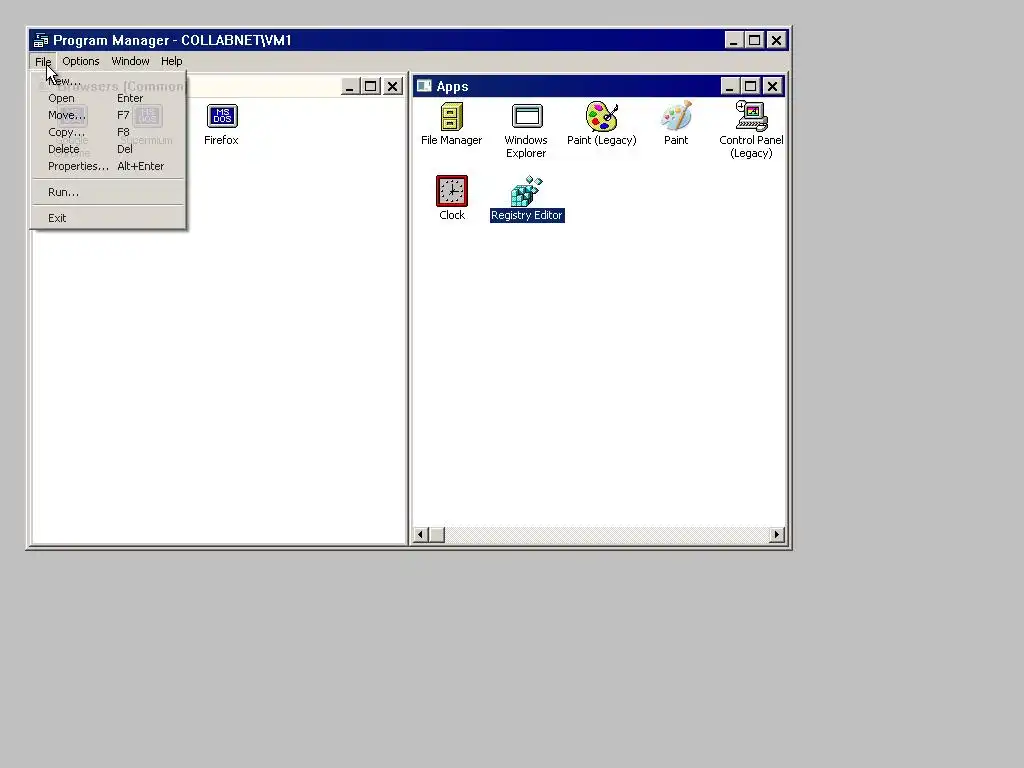Click the Apps window system icon
The height and width of the screenshot is (768, 1024).
pyautogui.click(x=424, y=86)
